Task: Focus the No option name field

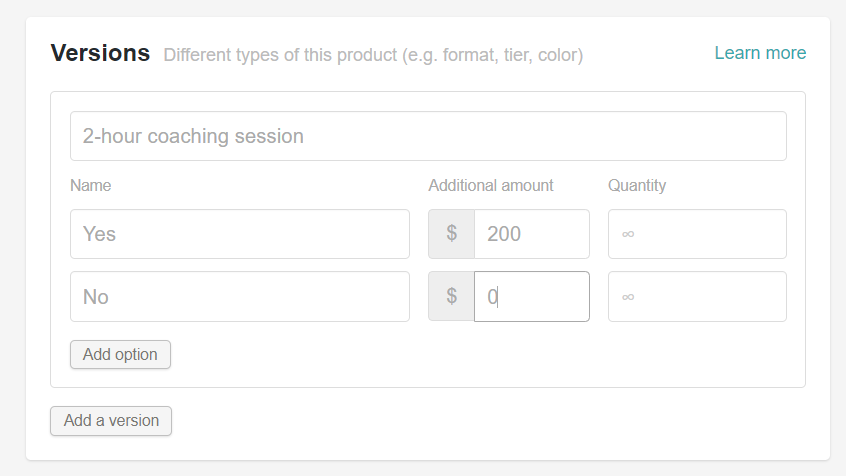Action: point(240,297)
